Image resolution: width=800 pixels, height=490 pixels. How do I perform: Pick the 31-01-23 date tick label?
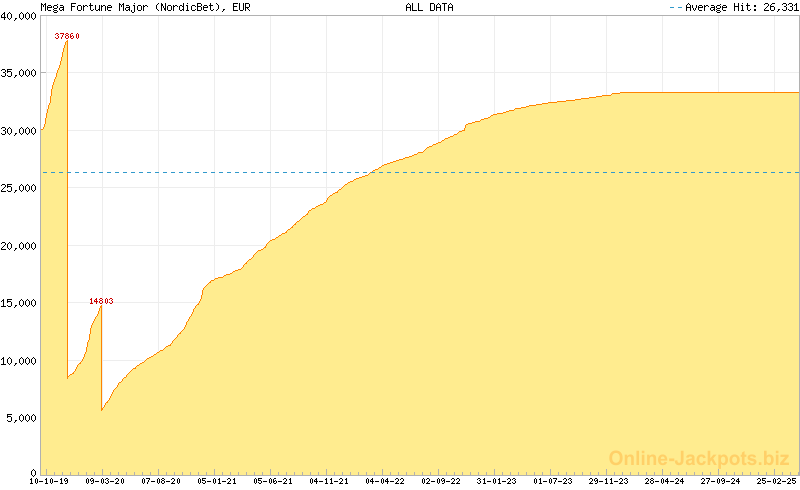[497, 481]
